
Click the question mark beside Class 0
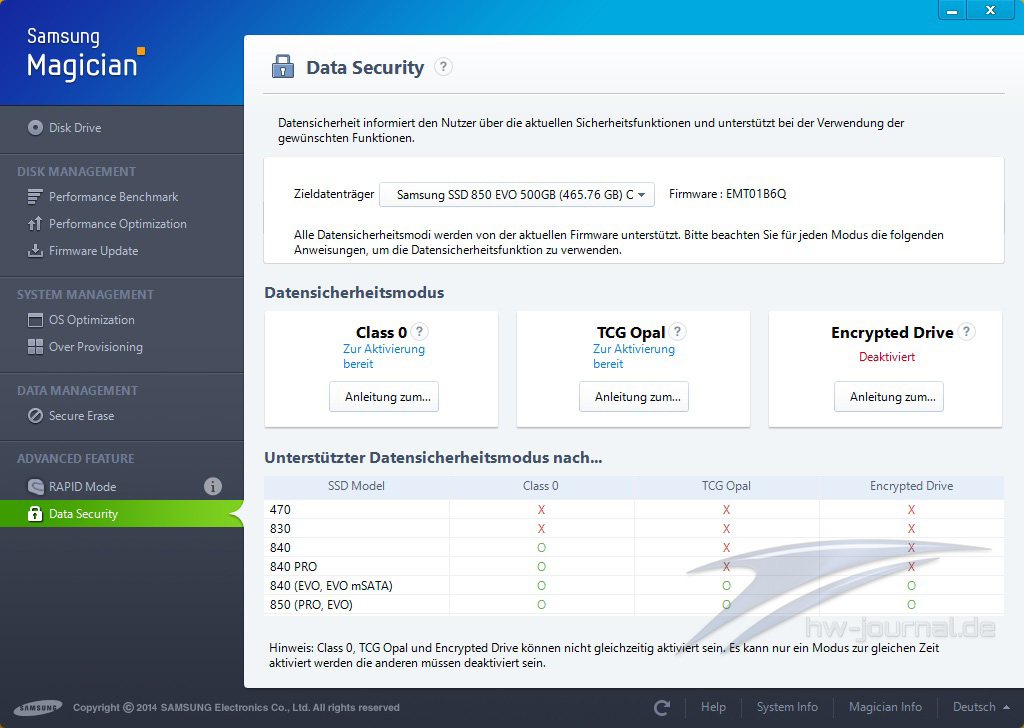tap(420, 332)
